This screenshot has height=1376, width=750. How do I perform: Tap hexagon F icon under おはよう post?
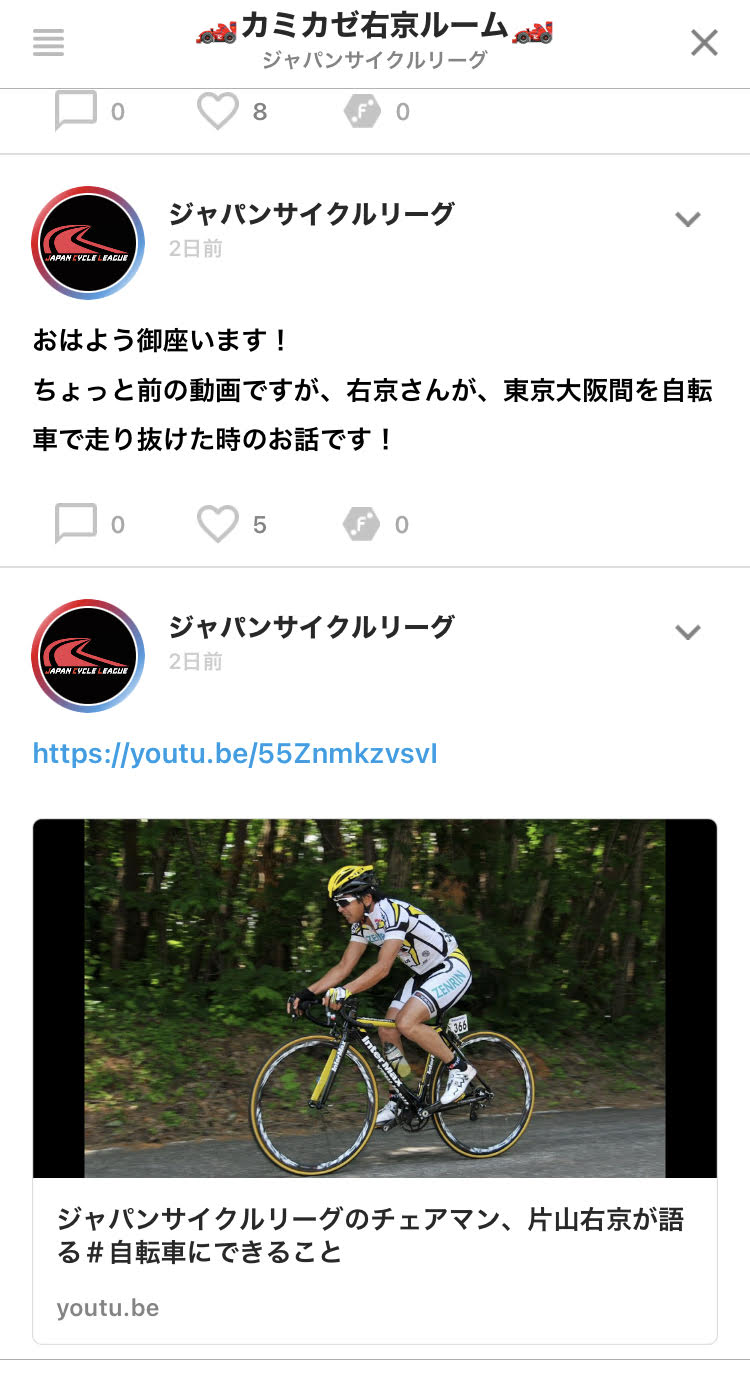(x=362, y=524)
